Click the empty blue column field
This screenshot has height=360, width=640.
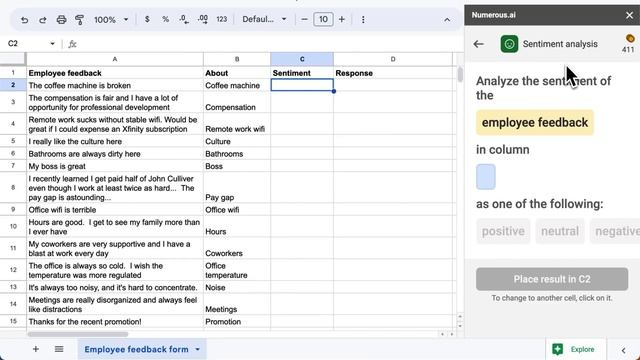tap(486, 177)
